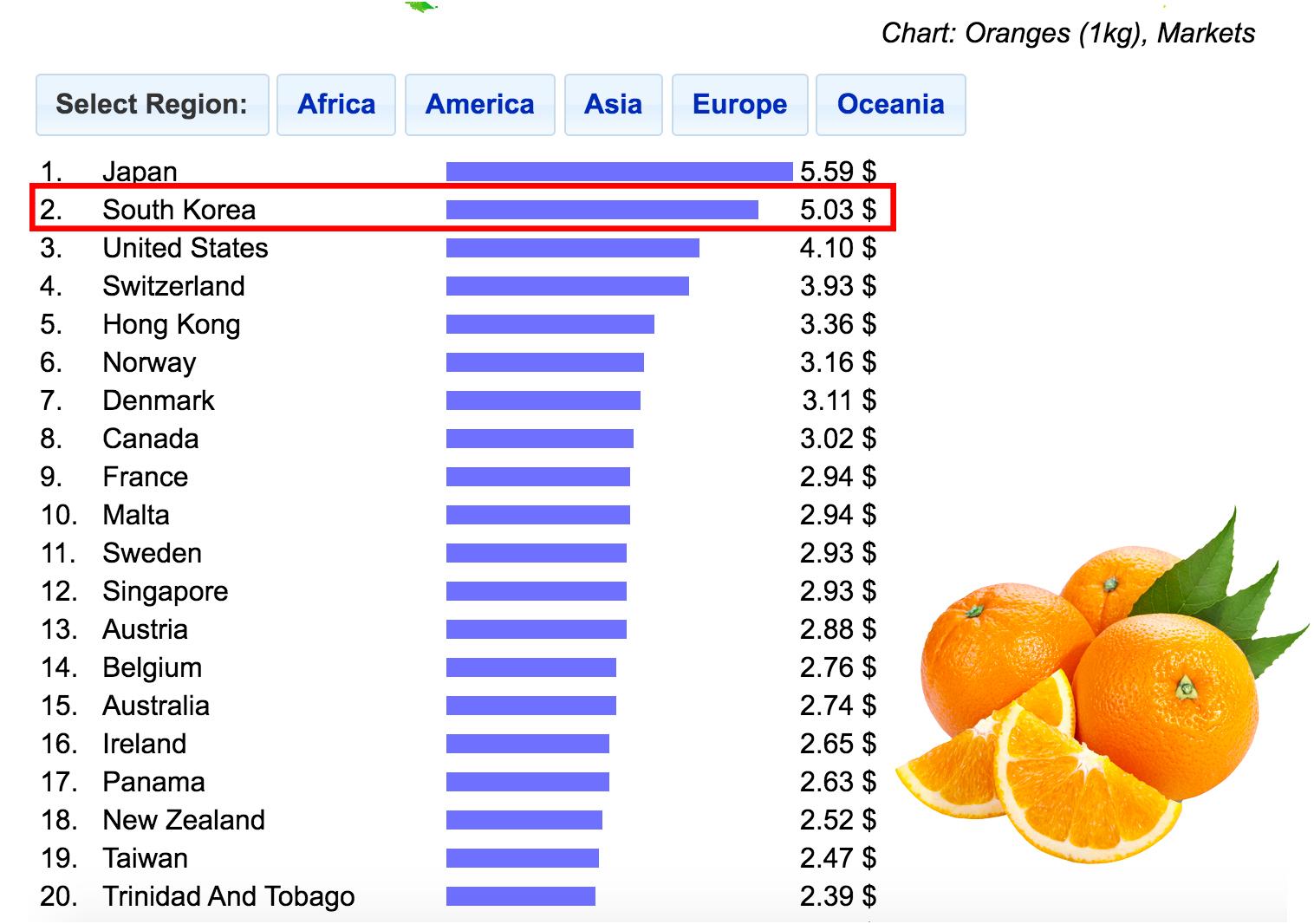This screenshot has height=924, width=1314.
Task: Click the Japan country name
Action: (140, 172)
